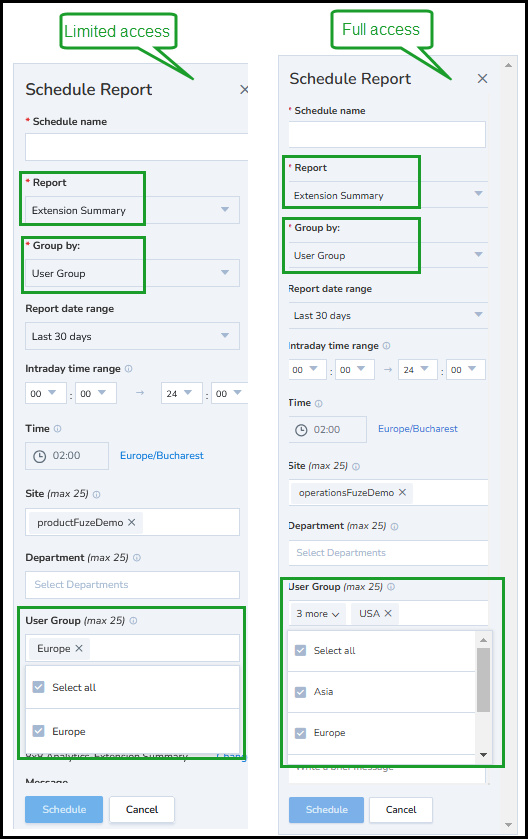
Task: Remove Europe tag from left User Group field
Action: click(x=79, y=648)
